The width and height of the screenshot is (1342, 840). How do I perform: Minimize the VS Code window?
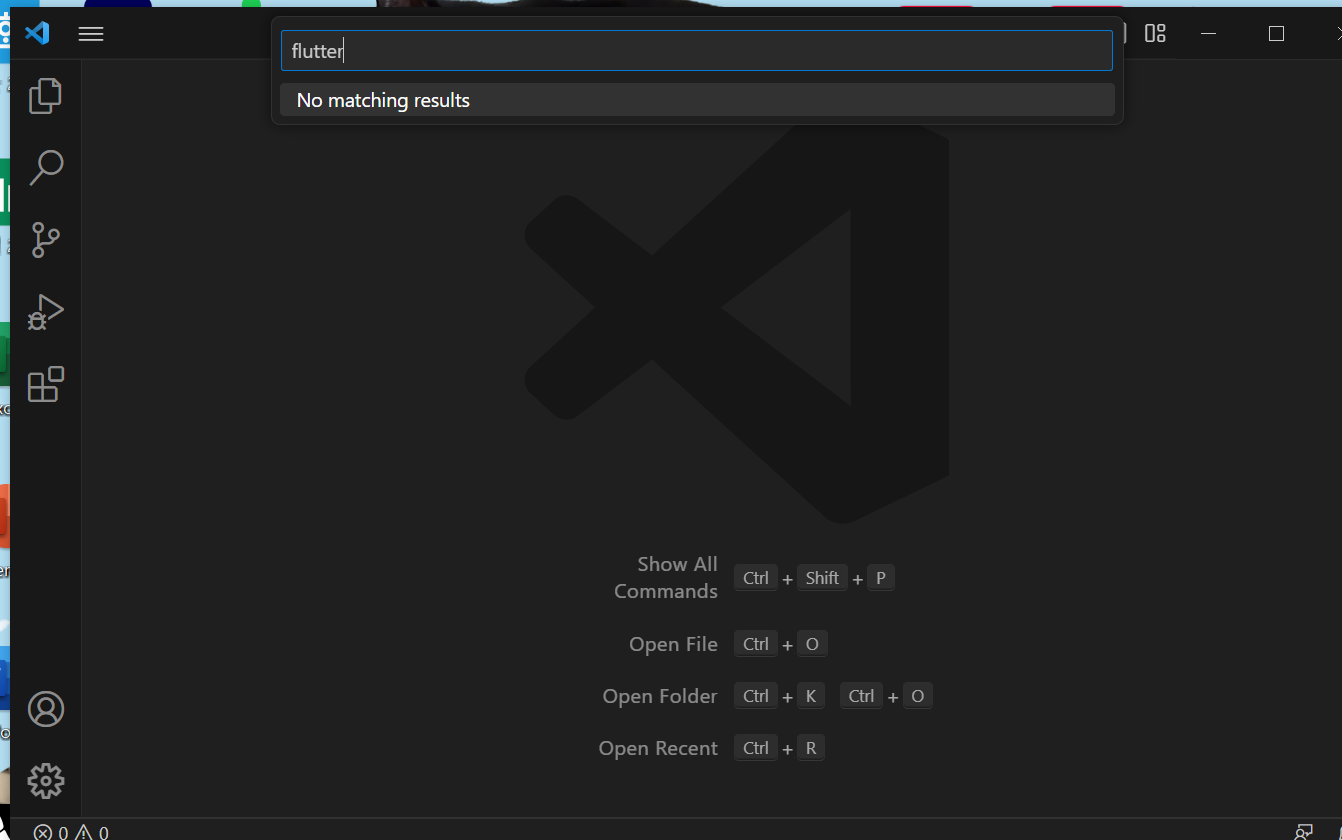pyautogui.click(x=1209, y=34)
